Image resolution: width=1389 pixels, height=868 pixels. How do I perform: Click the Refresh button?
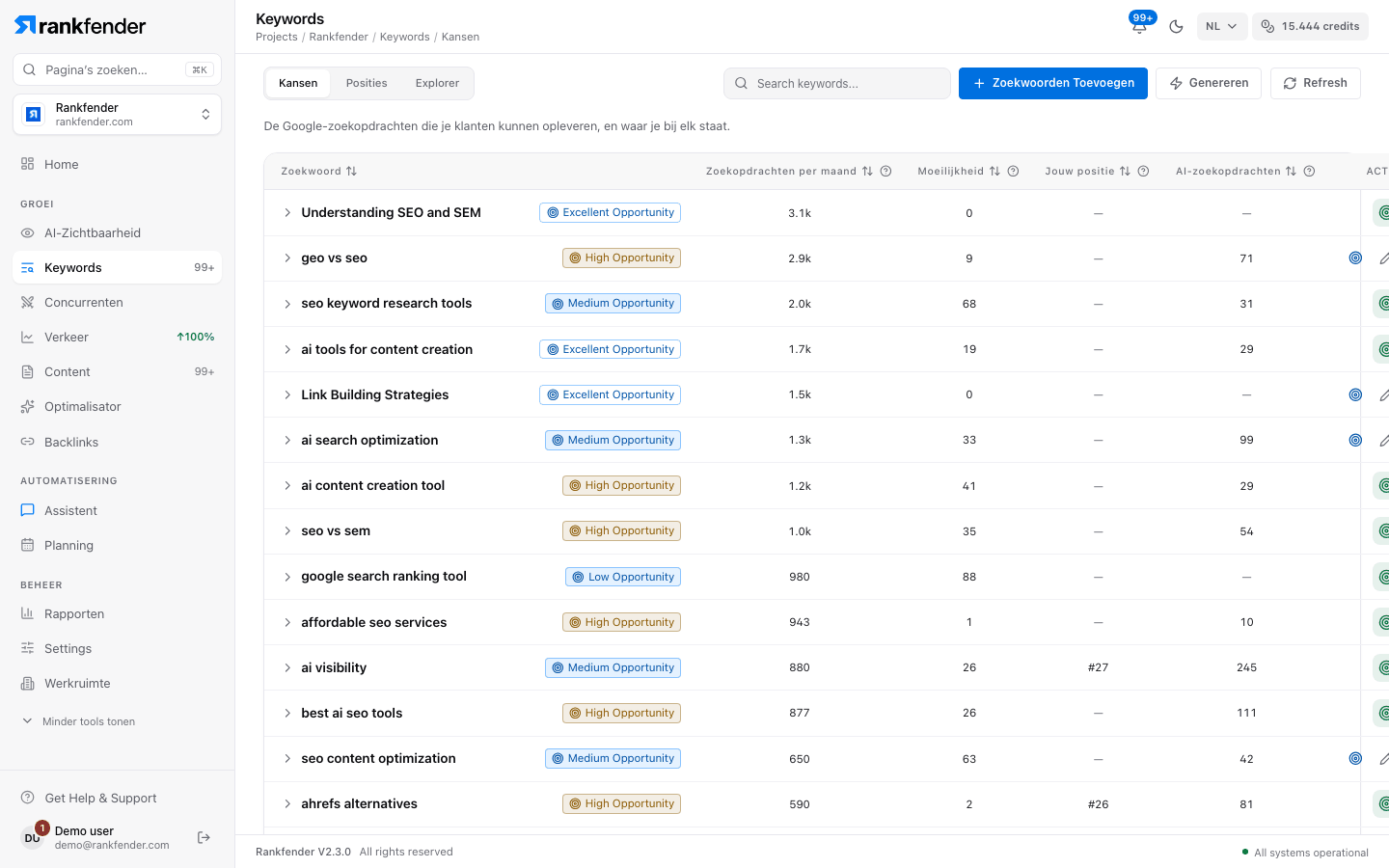[x=1316, y=83]
